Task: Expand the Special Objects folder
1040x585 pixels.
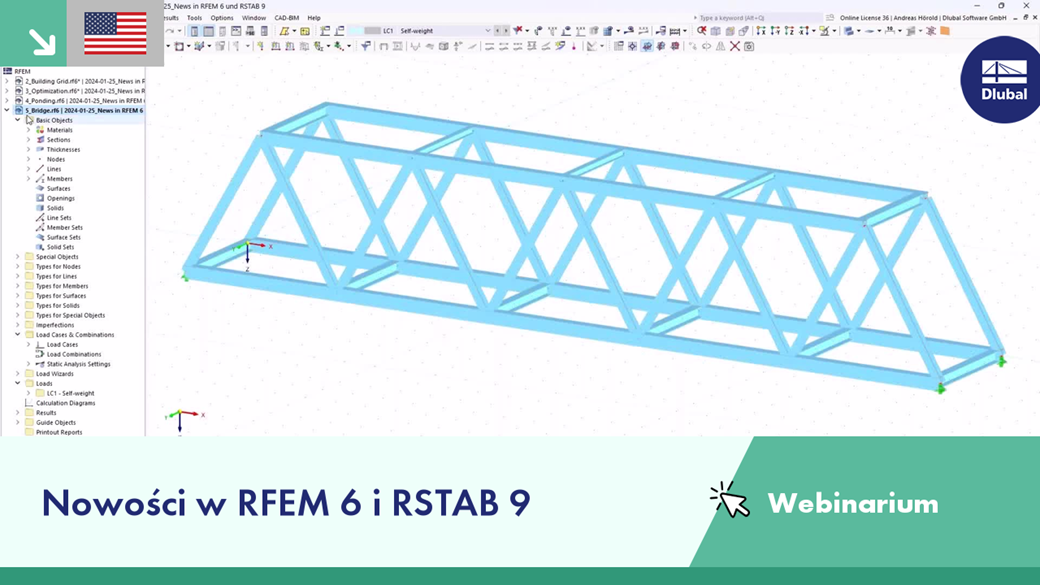Action: [x=18, y=257]
